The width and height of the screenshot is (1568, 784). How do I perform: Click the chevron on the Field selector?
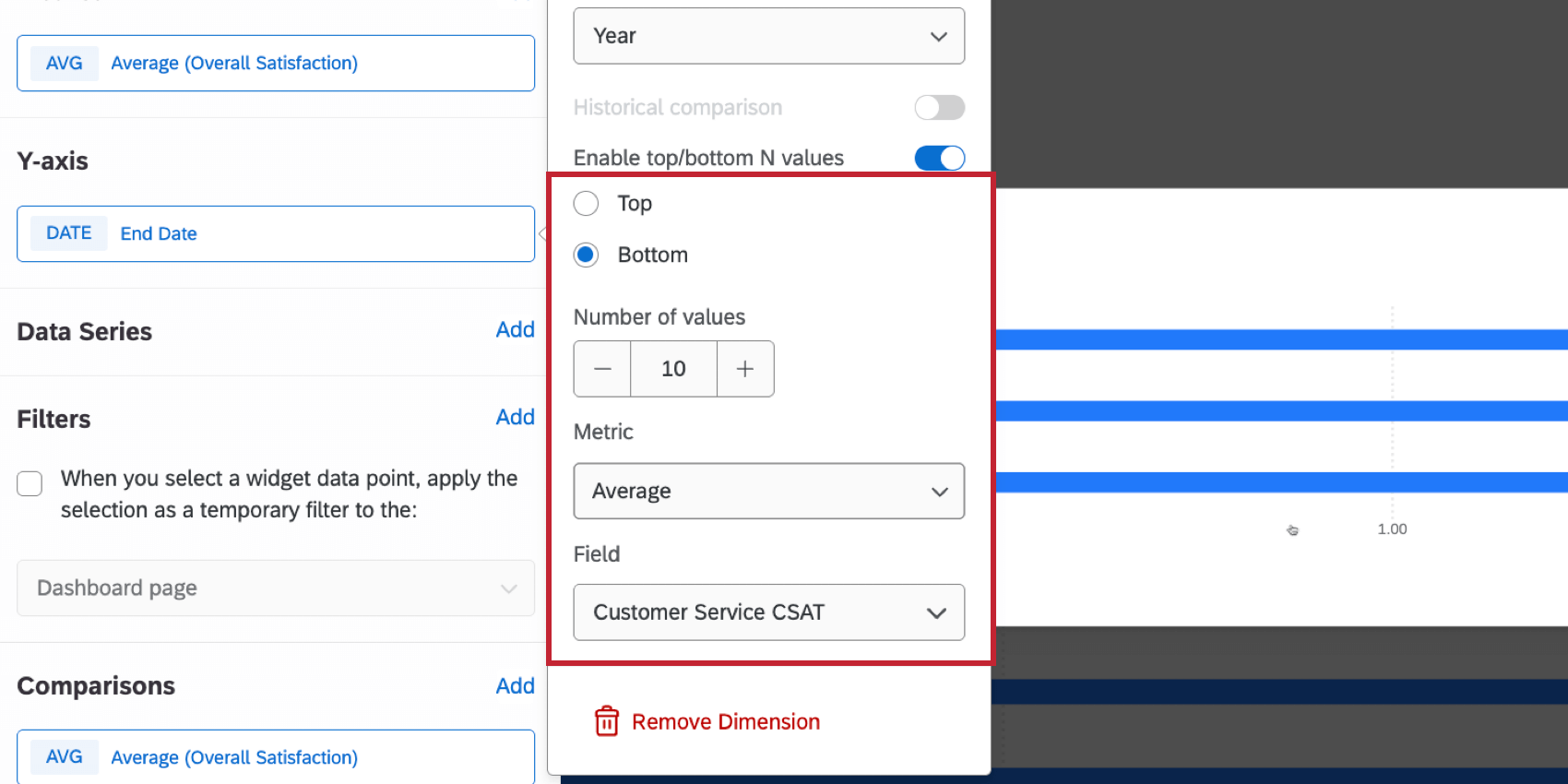(x=936, y=612)
